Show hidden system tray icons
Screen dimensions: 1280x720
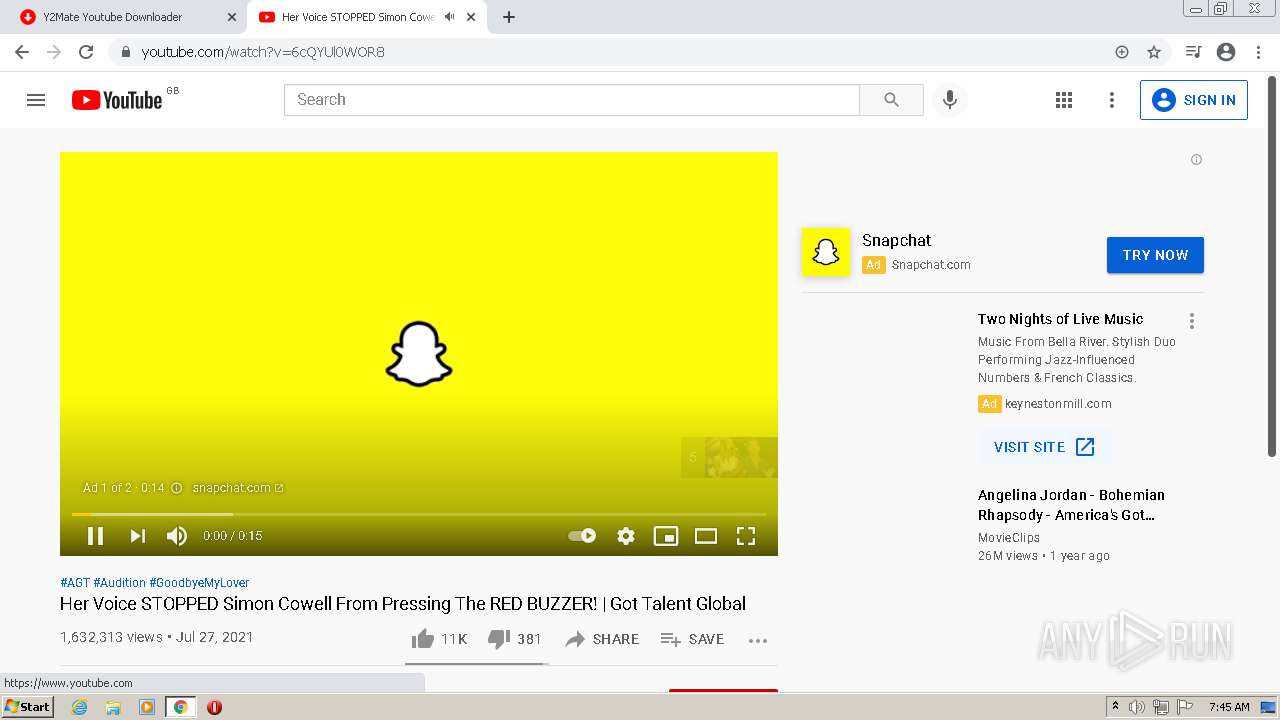coord(1115,707)
